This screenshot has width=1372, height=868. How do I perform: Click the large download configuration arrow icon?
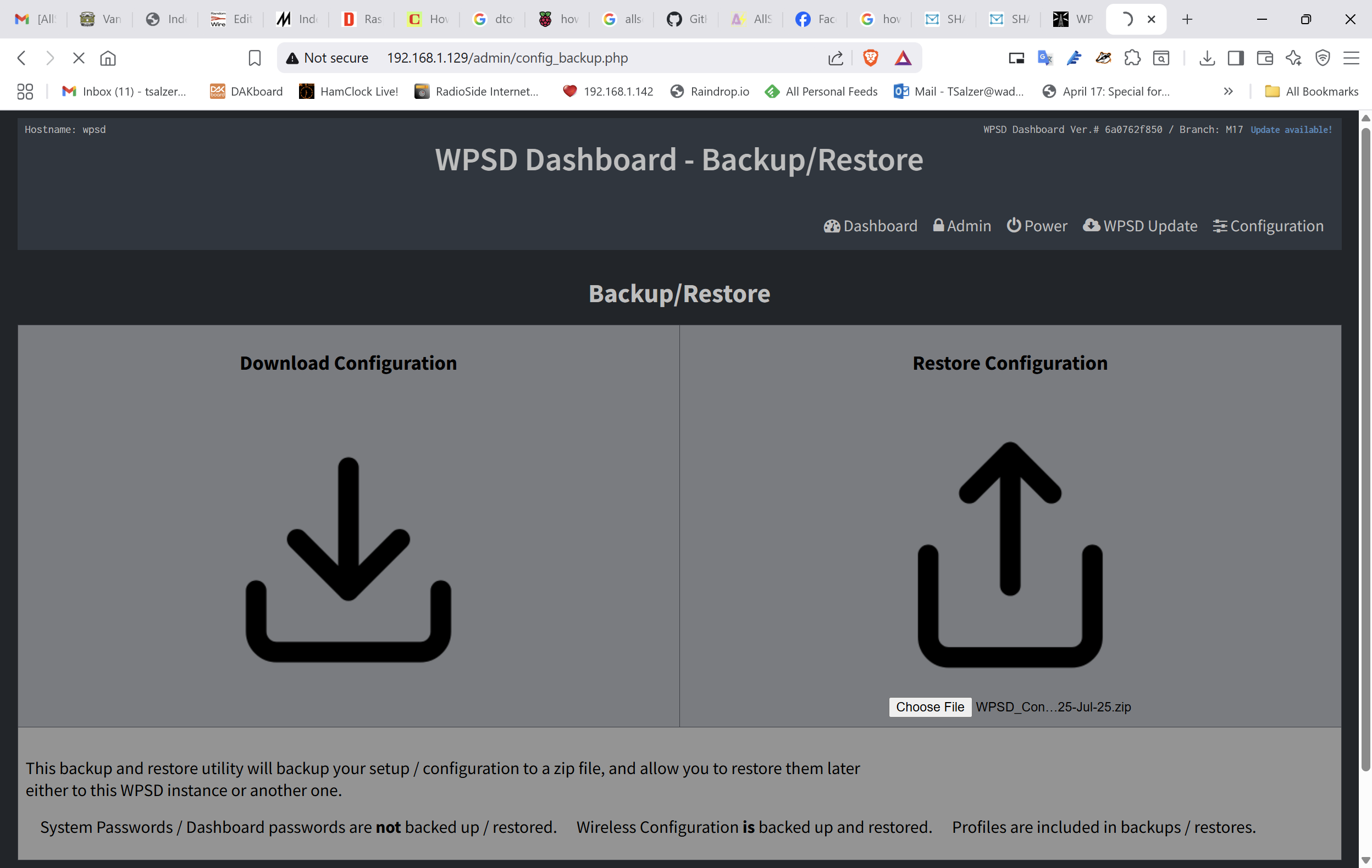click(348, 559)
